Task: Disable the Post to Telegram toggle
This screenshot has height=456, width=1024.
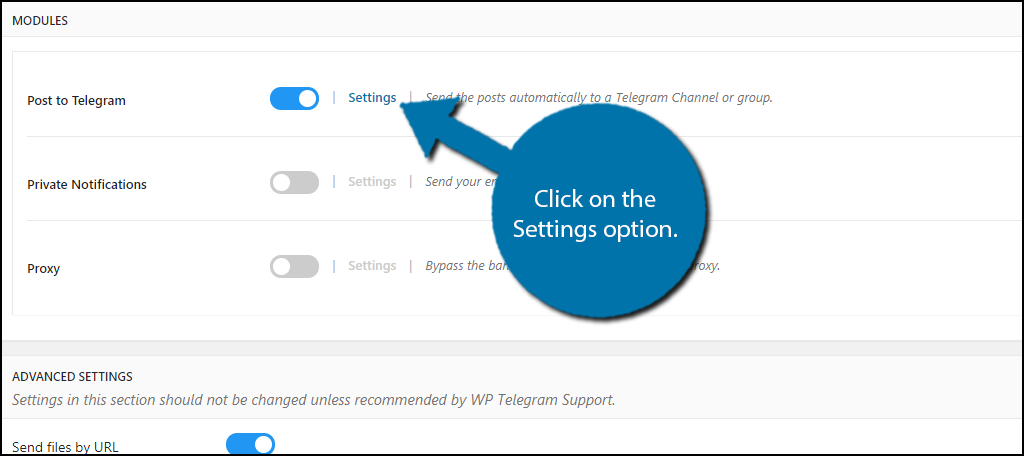Action: point(294,99)
